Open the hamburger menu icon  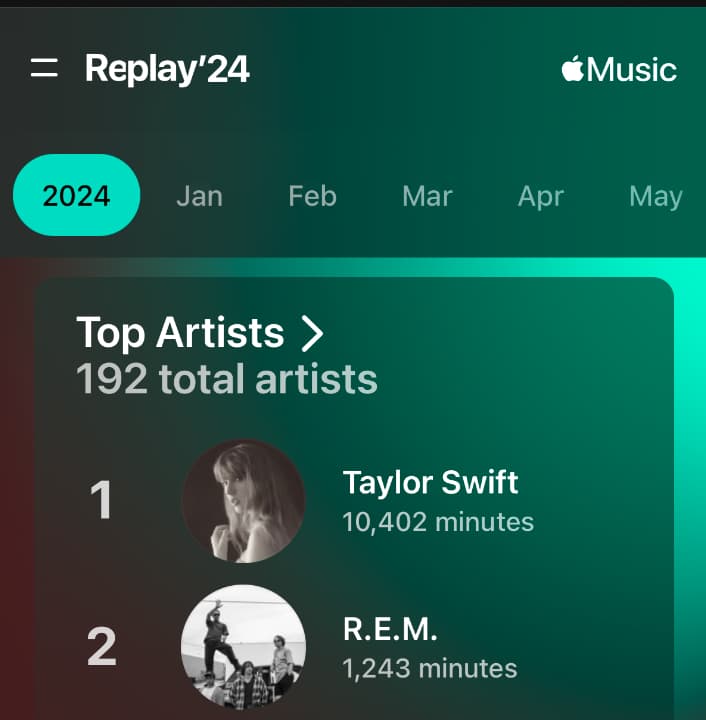44,68
